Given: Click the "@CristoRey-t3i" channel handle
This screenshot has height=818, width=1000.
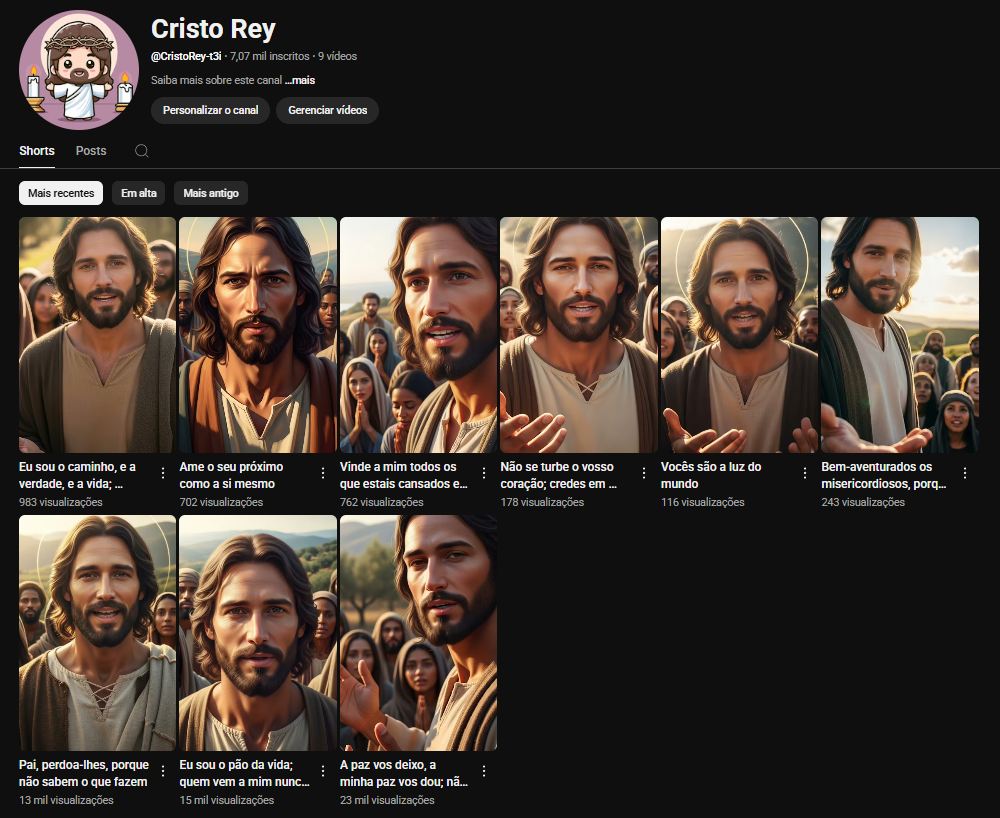Looking at the screenshot, I should 186,56.
